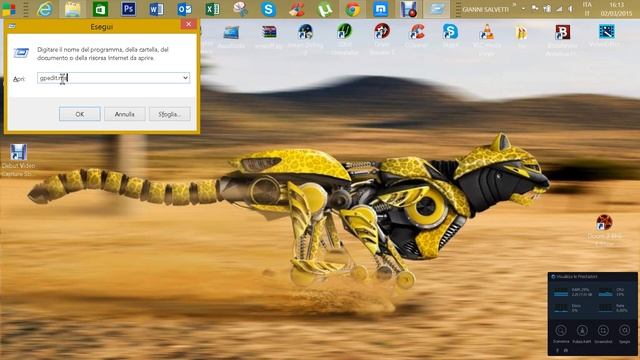Click the Screenshot button in widget
Screen dimensions: 640x360
pos(603,333)
